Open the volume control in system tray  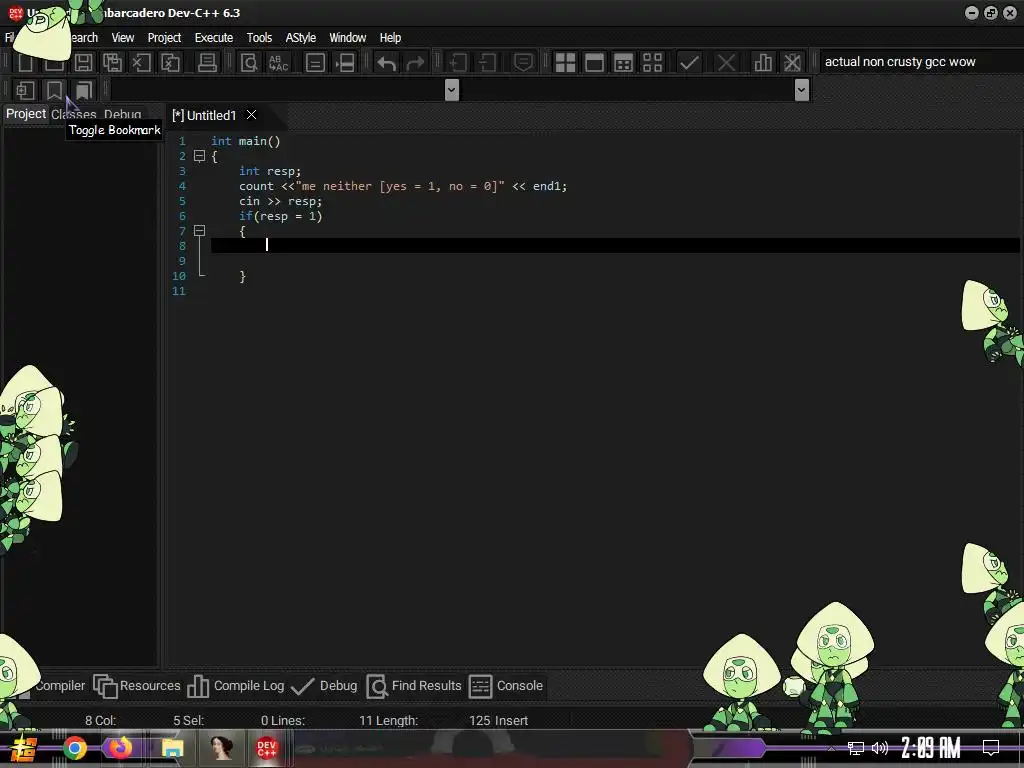tap(880, 748)
